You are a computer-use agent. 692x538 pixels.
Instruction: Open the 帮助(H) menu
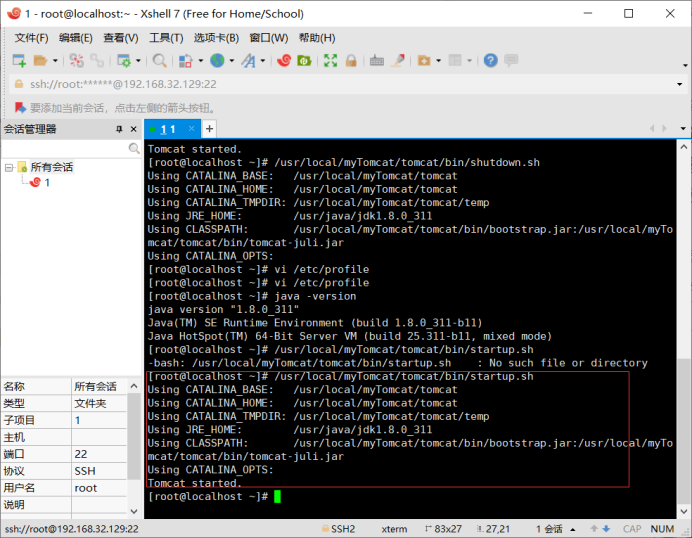tap(317, 38)
